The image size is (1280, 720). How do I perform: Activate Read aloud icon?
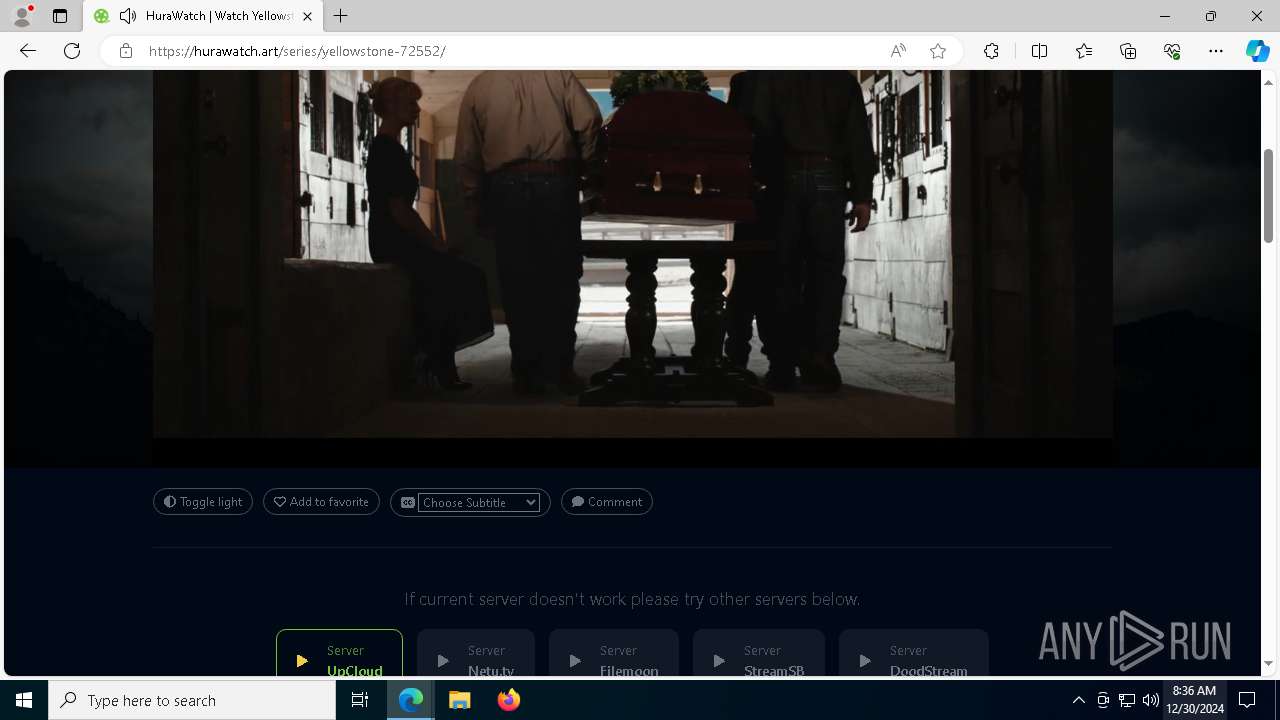click(898, 51)
